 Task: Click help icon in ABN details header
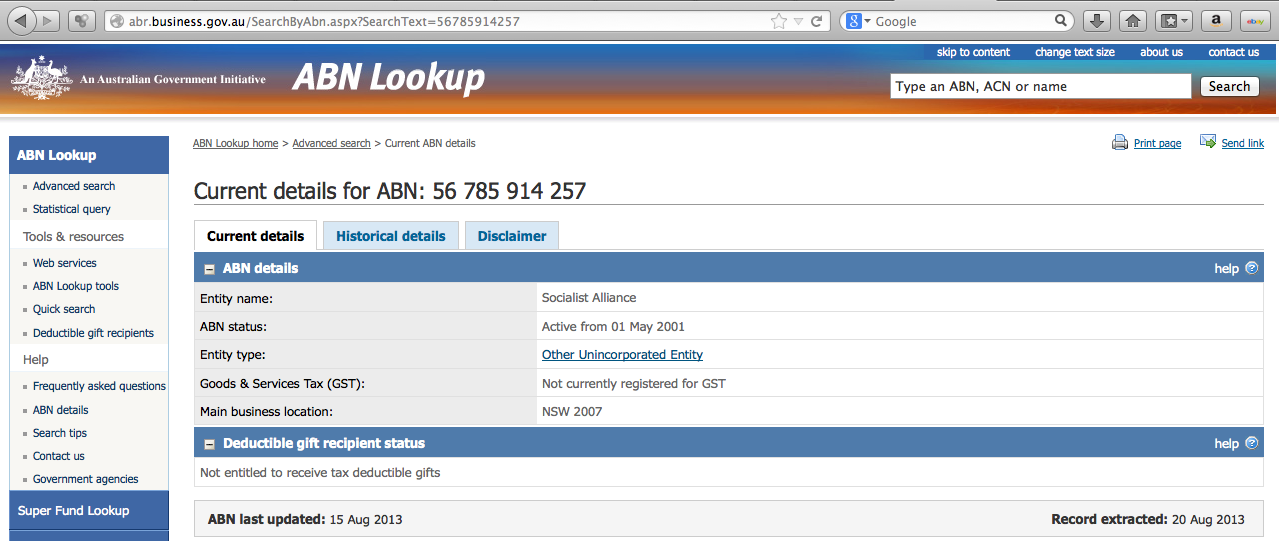1251,268
